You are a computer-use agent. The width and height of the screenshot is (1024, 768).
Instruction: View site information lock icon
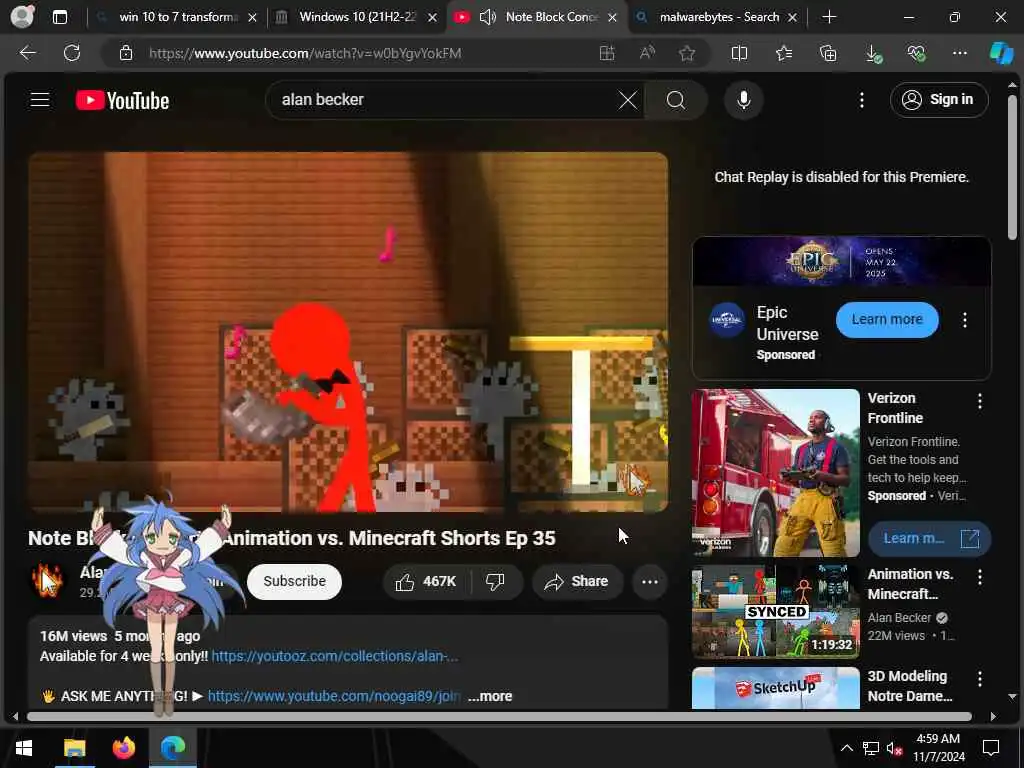126,53
